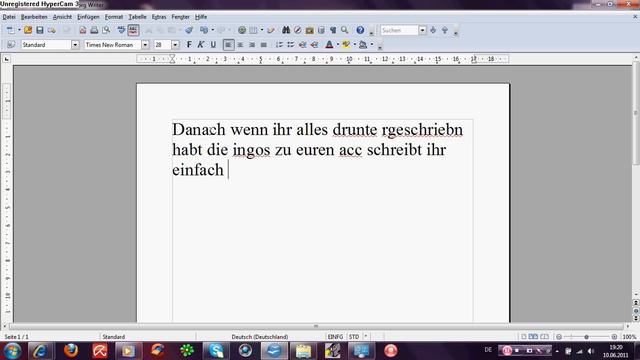
Task: Find next with the down arrow icon
Action: click(x=433, y=30)
